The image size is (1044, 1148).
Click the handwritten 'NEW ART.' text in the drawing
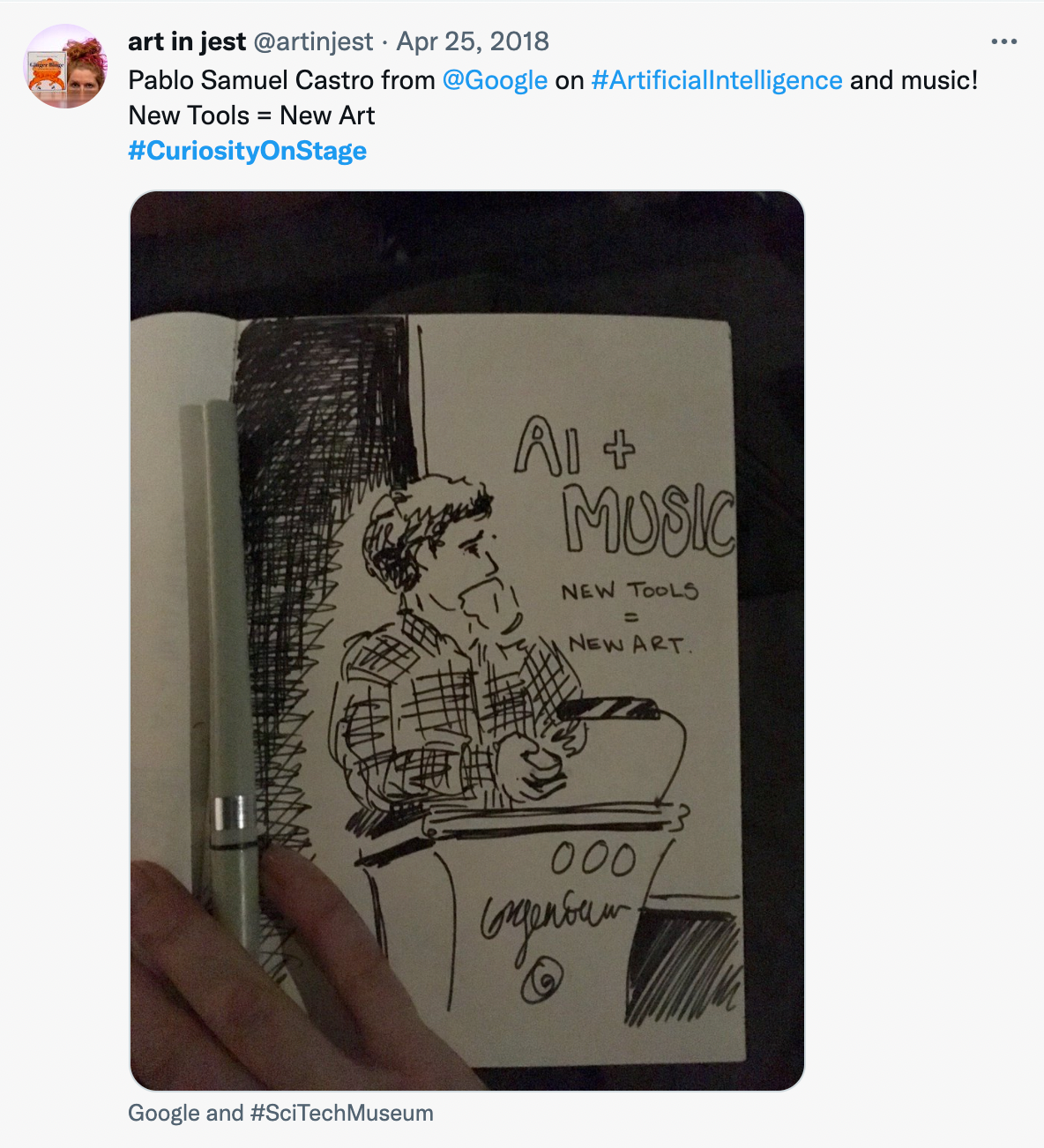630,644
